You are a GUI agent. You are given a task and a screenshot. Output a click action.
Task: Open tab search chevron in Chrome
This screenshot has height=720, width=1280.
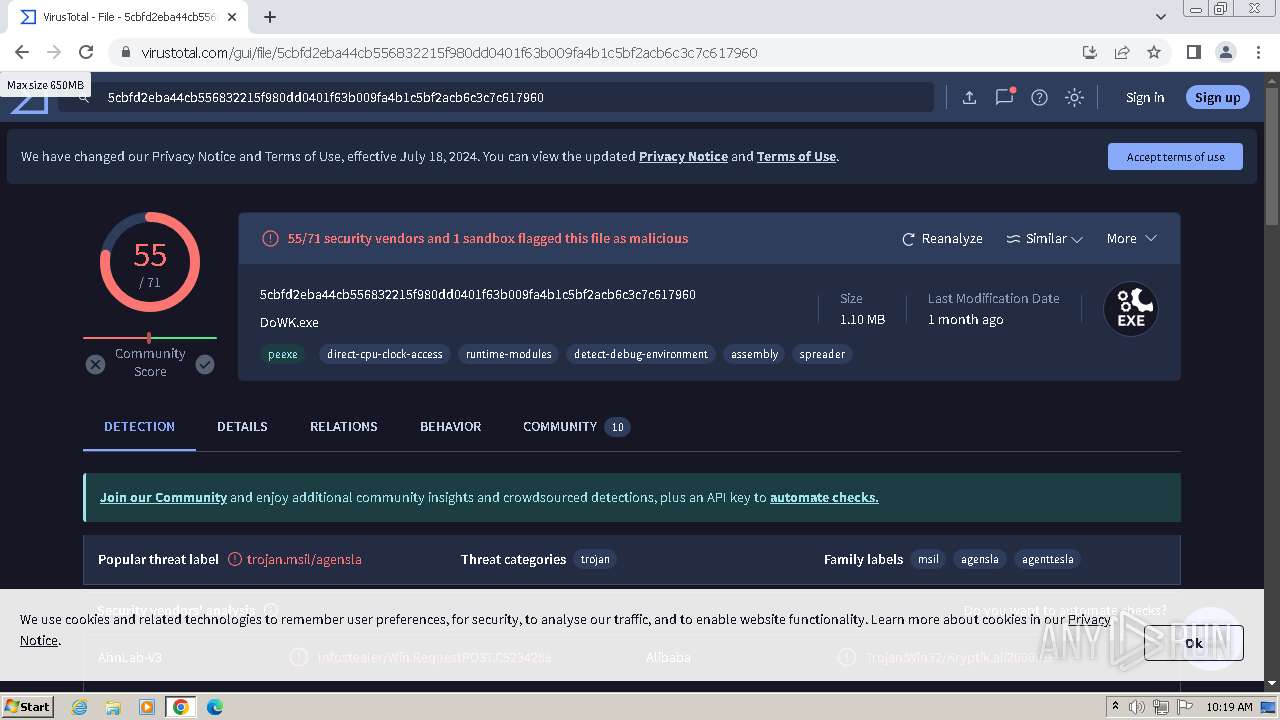coord(1161,17)
